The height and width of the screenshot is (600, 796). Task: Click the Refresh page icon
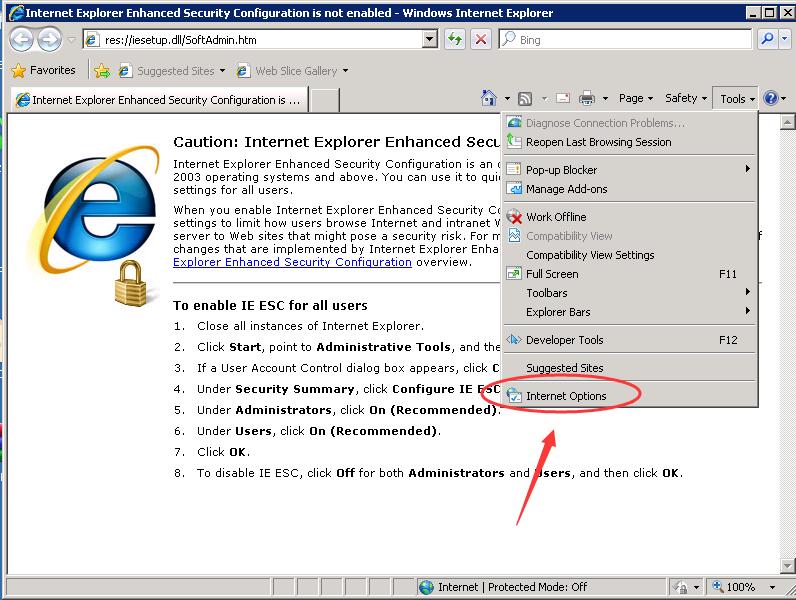(x=455, y=39)
